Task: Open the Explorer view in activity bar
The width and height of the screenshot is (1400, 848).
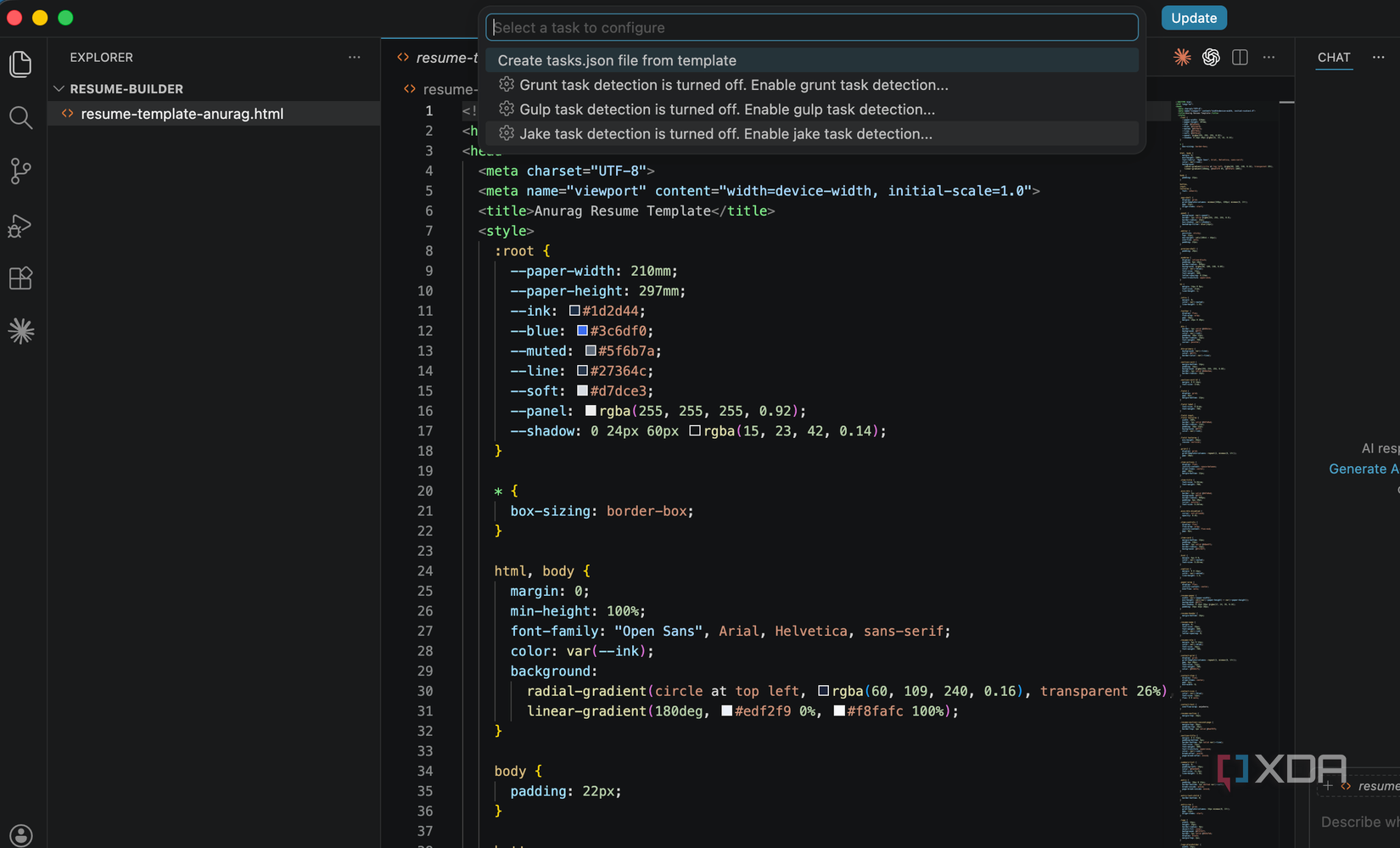Action: [20, 65]
